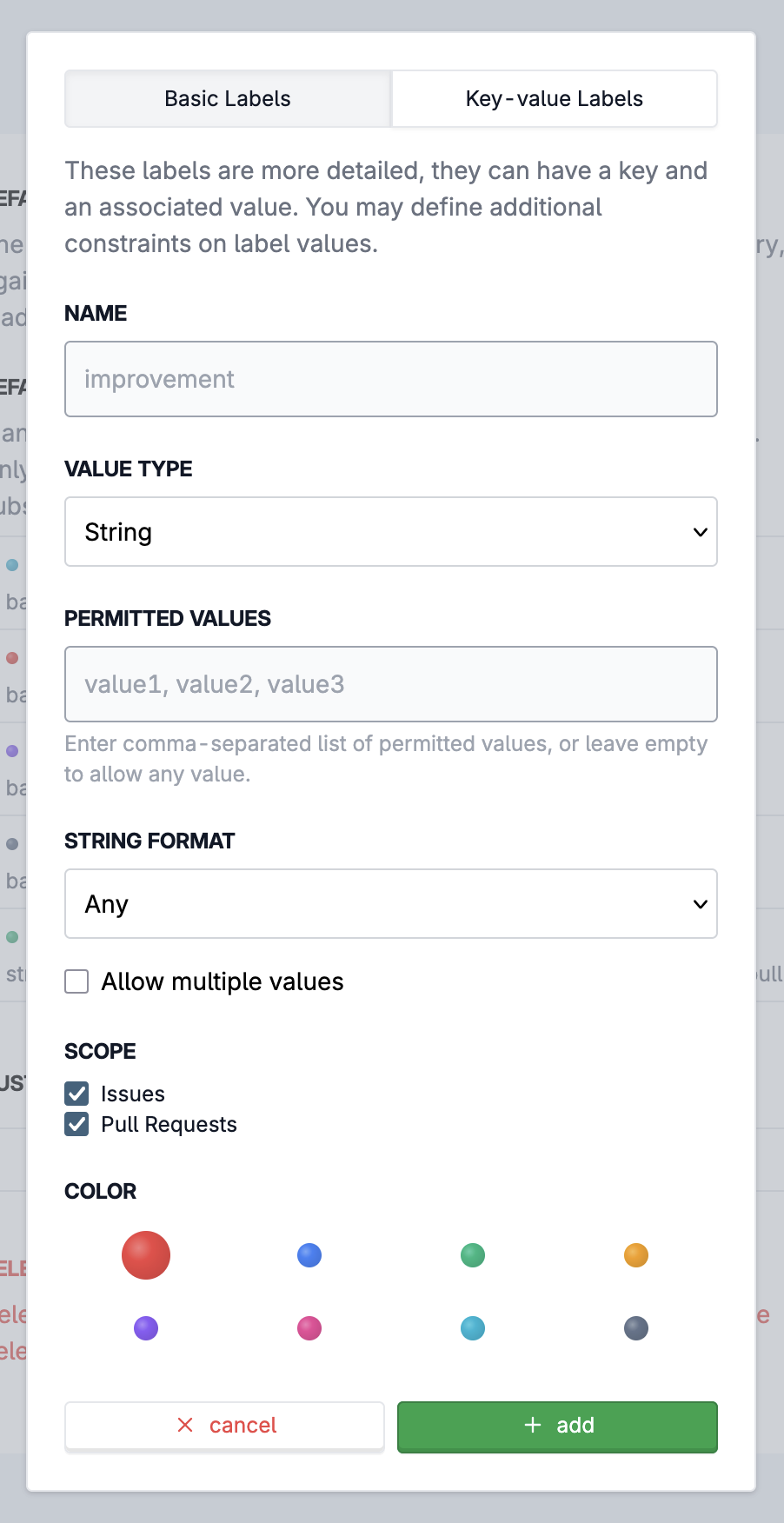784x1523 pixels.
Task: Enable Allow multiple values
Action: [x=76, y=981]
